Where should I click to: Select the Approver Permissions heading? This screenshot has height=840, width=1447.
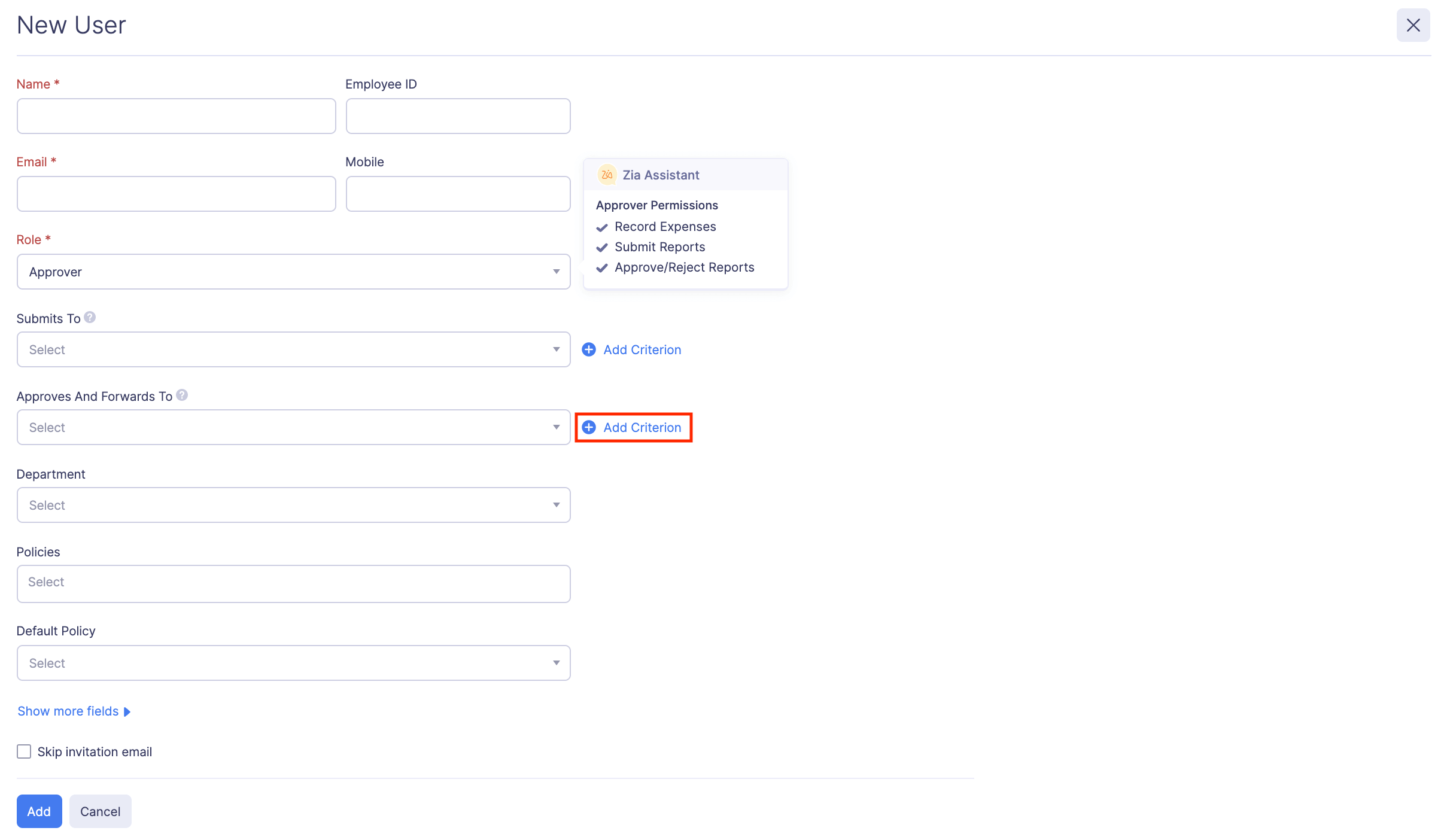point(656,205)
